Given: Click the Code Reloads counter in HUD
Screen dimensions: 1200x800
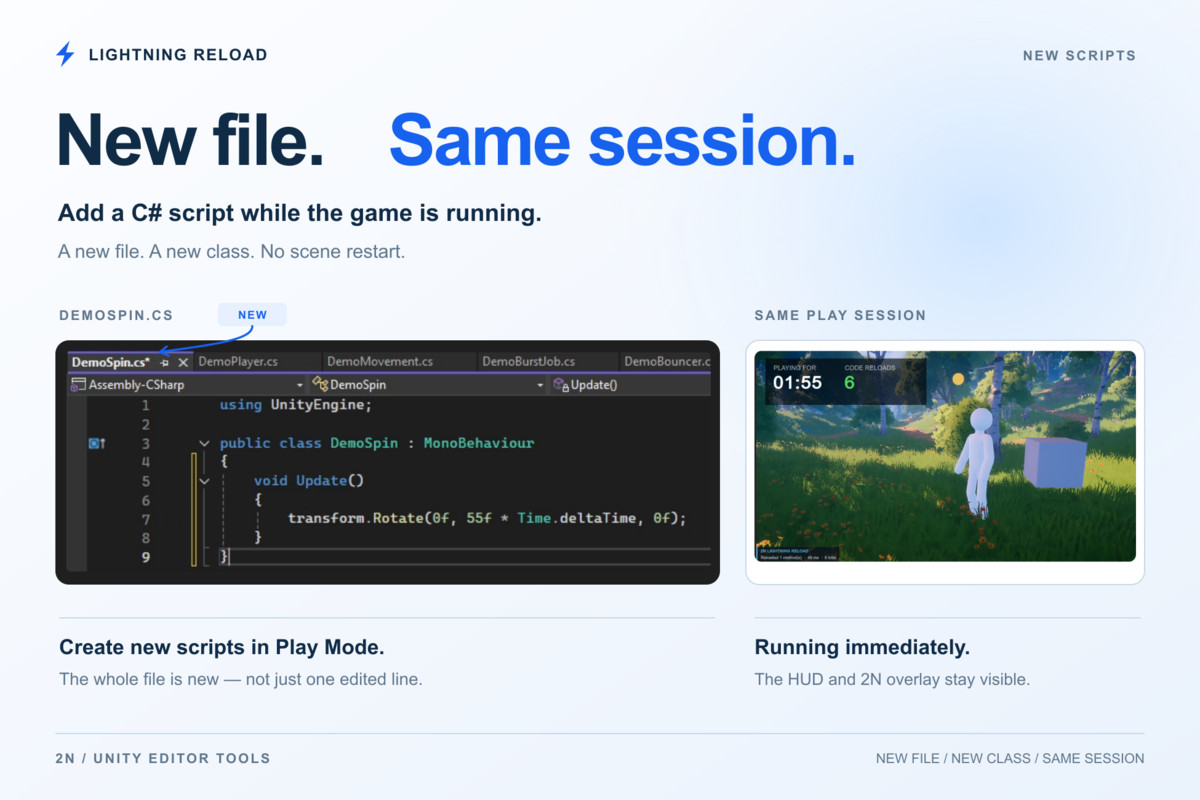Looking at the screenshot, I should coord(871,377).
